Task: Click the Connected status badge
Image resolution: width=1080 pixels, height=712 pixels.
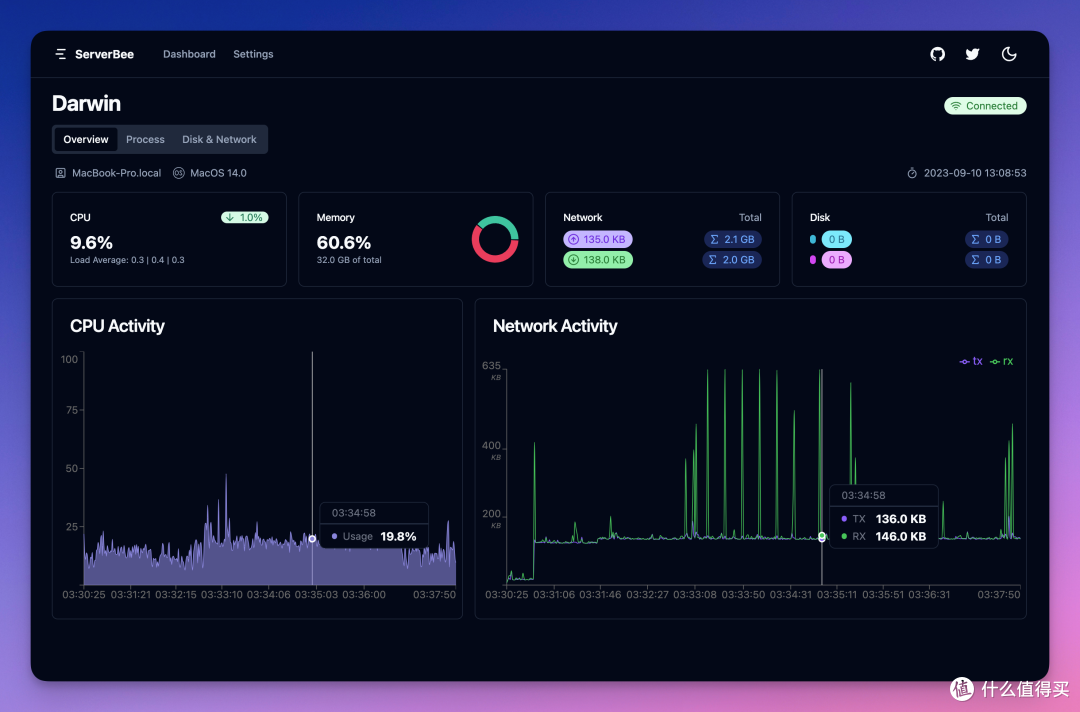Action: (x=985, y=105)
